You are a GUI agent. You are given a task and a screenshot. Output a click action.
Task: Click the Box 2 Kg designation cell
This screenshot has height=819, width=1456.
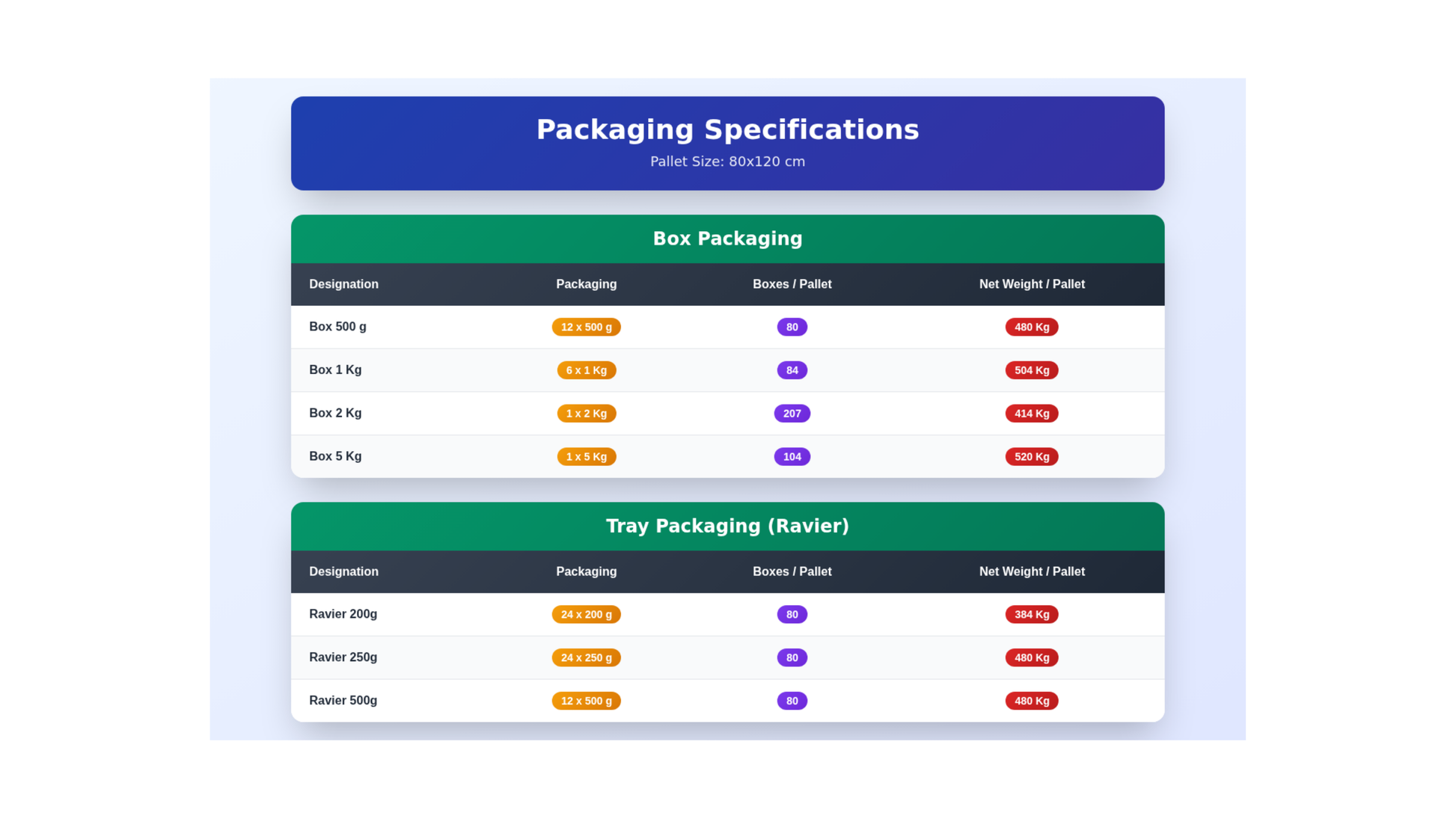point(335,414)
